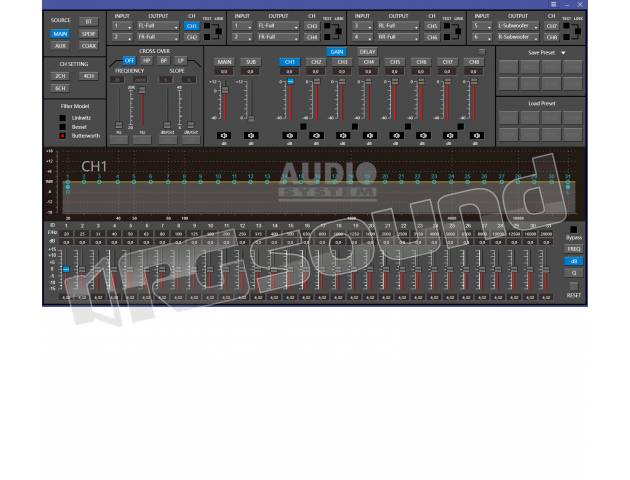Screen dimensions: 630x480
Task: Toggle the TEST box next to CH2
Action: [207, 37]
